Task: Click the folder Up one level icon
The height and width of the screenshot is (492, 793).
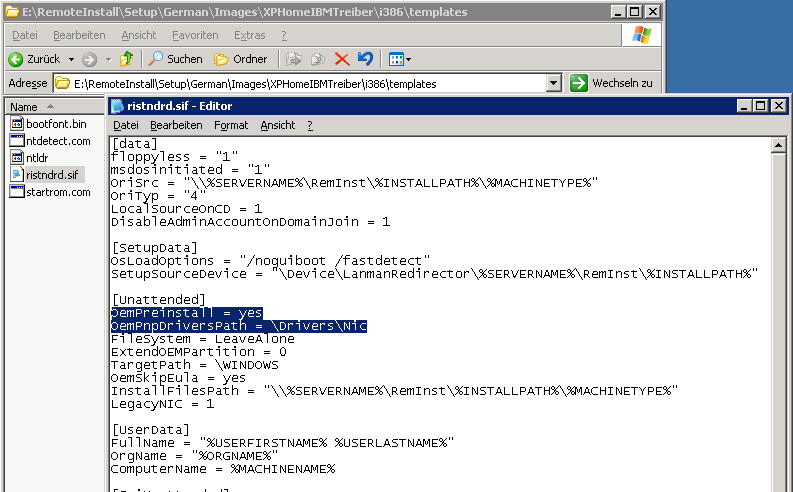Action: click(126, 59)
